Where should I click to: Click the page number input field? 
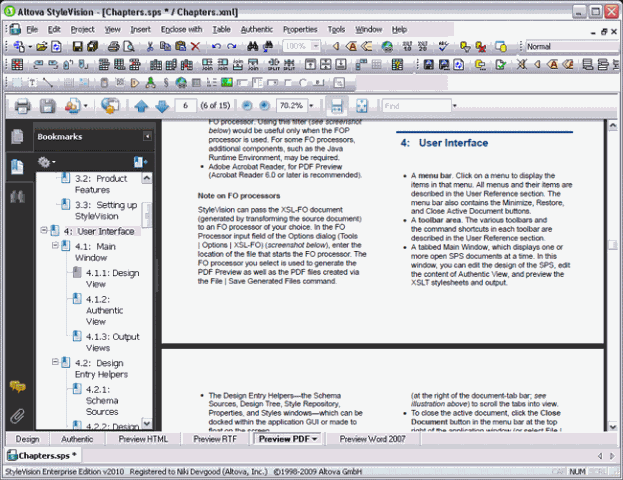pos(185,106)
